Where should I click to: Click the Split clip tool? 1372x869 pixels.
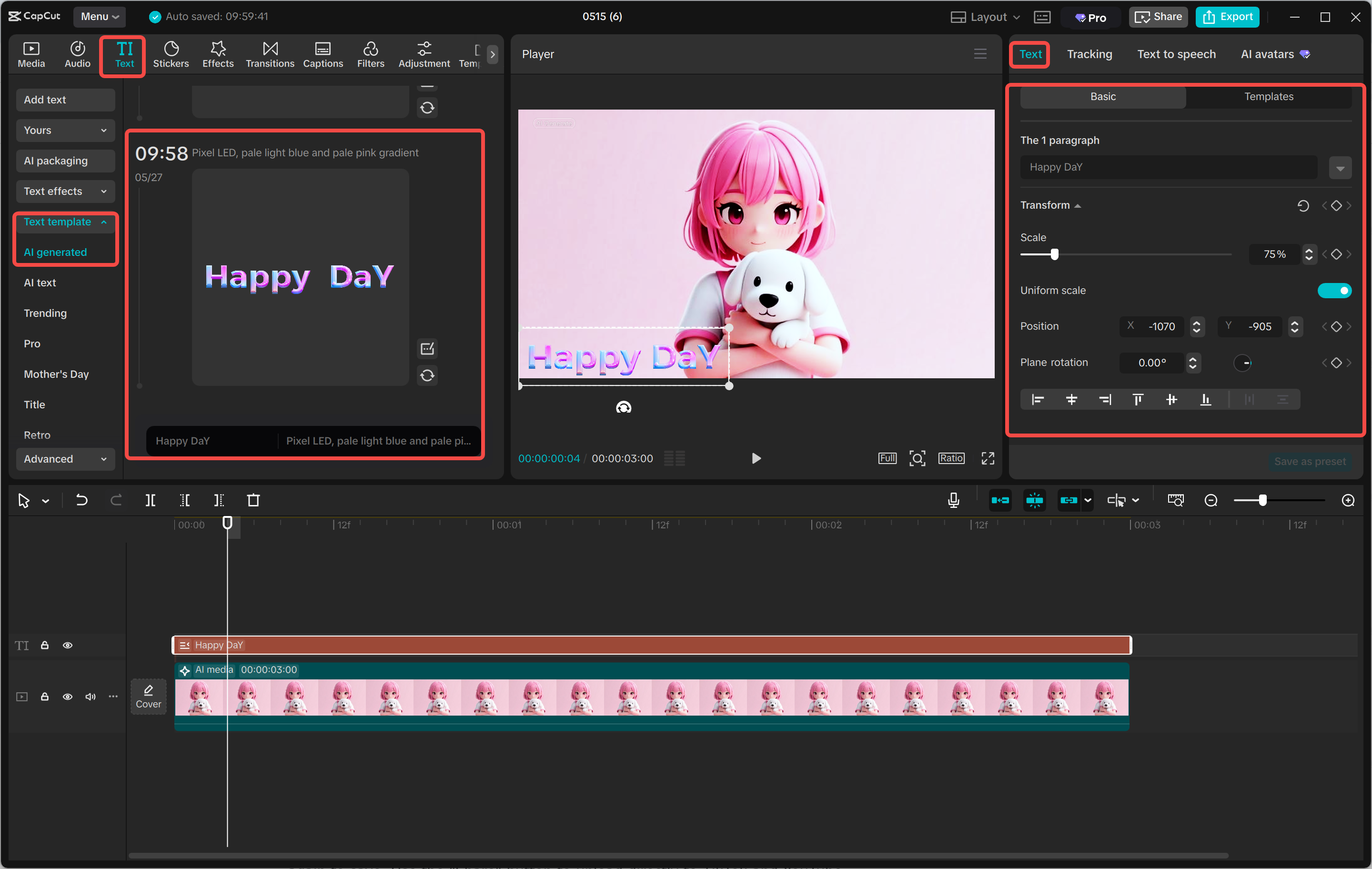[151, 500]
